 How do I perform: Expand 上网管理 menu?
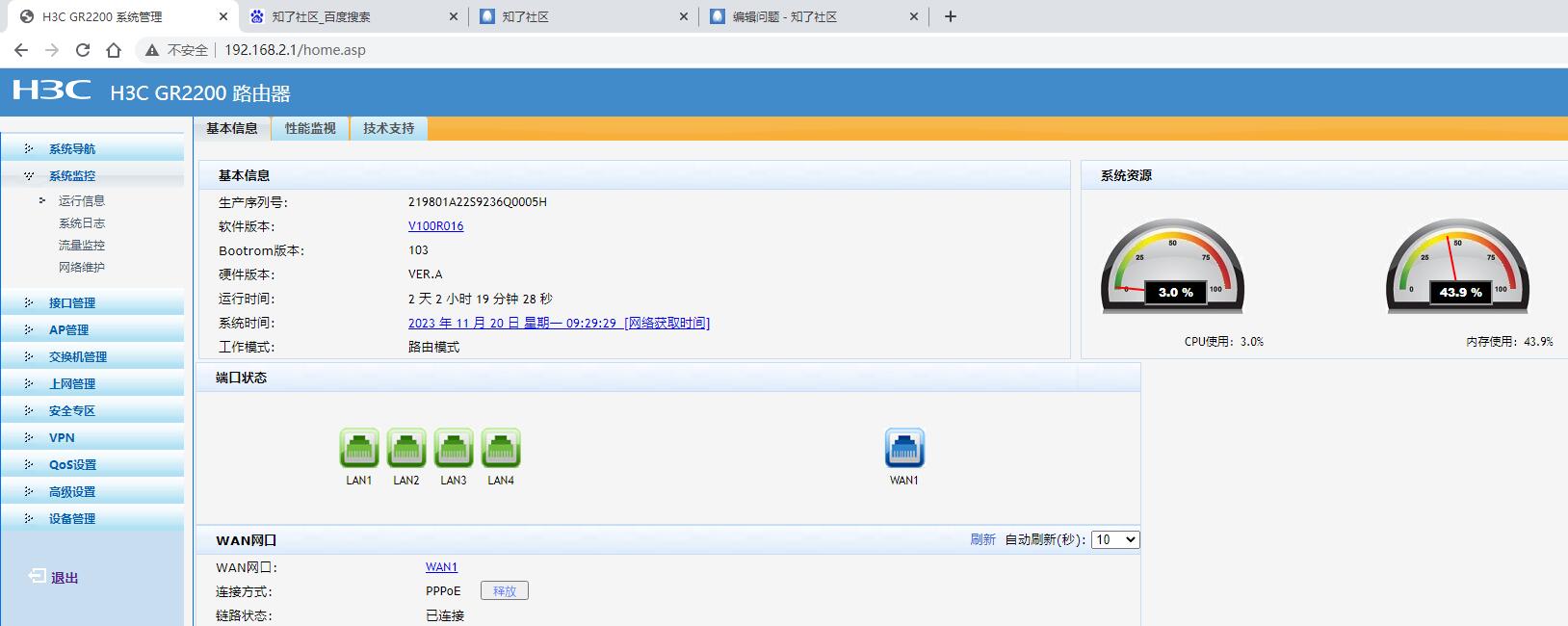coord(91,383)
